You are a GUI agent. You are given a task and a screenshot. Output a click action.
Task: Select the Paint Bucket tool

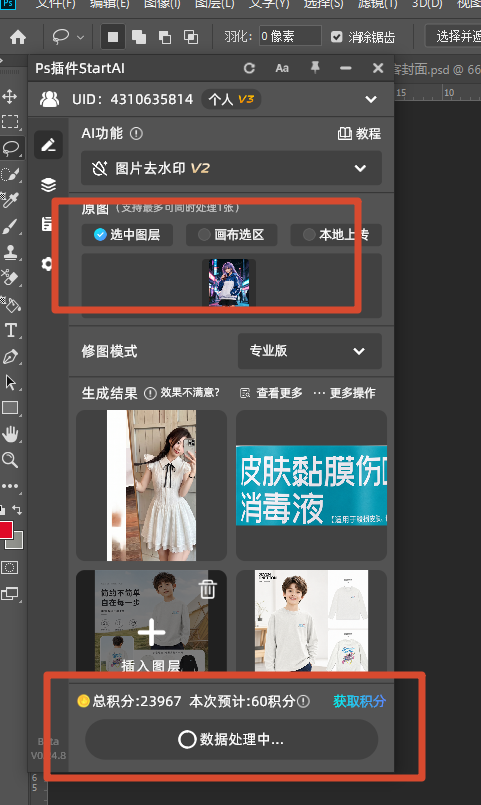point(11,304)
